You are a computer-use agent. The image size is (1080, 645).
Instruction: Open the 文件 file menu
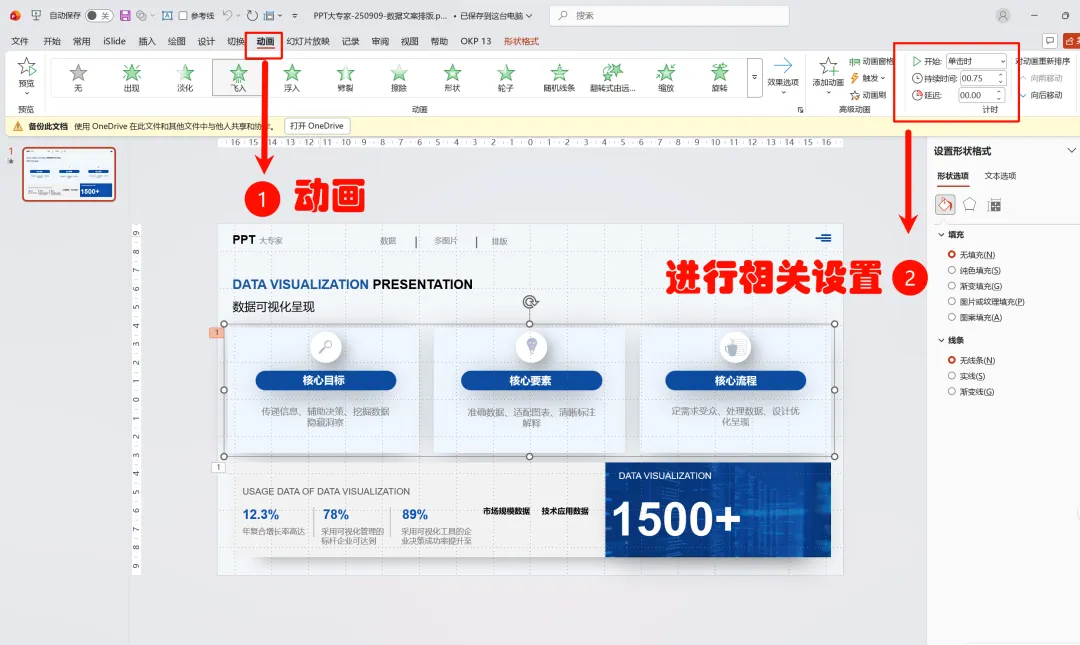click(x=20, y=41)
